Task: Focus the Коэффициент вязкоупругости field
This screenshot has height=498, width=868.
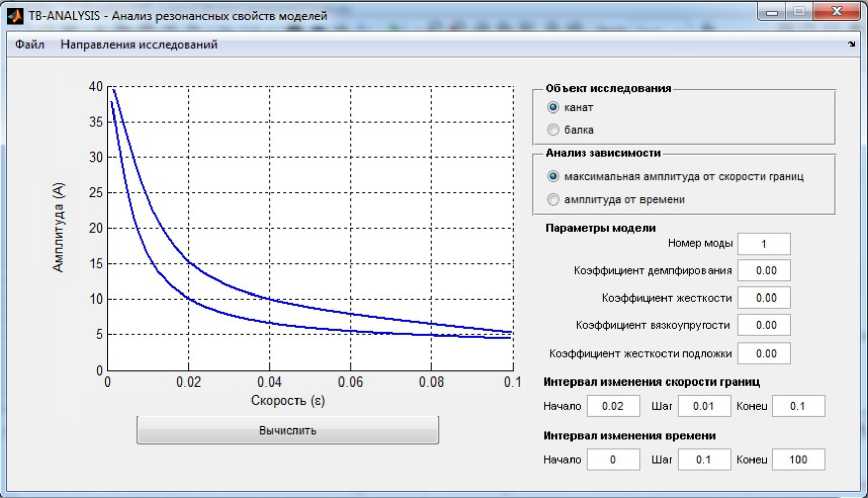Action: click(x=764, y=325)
